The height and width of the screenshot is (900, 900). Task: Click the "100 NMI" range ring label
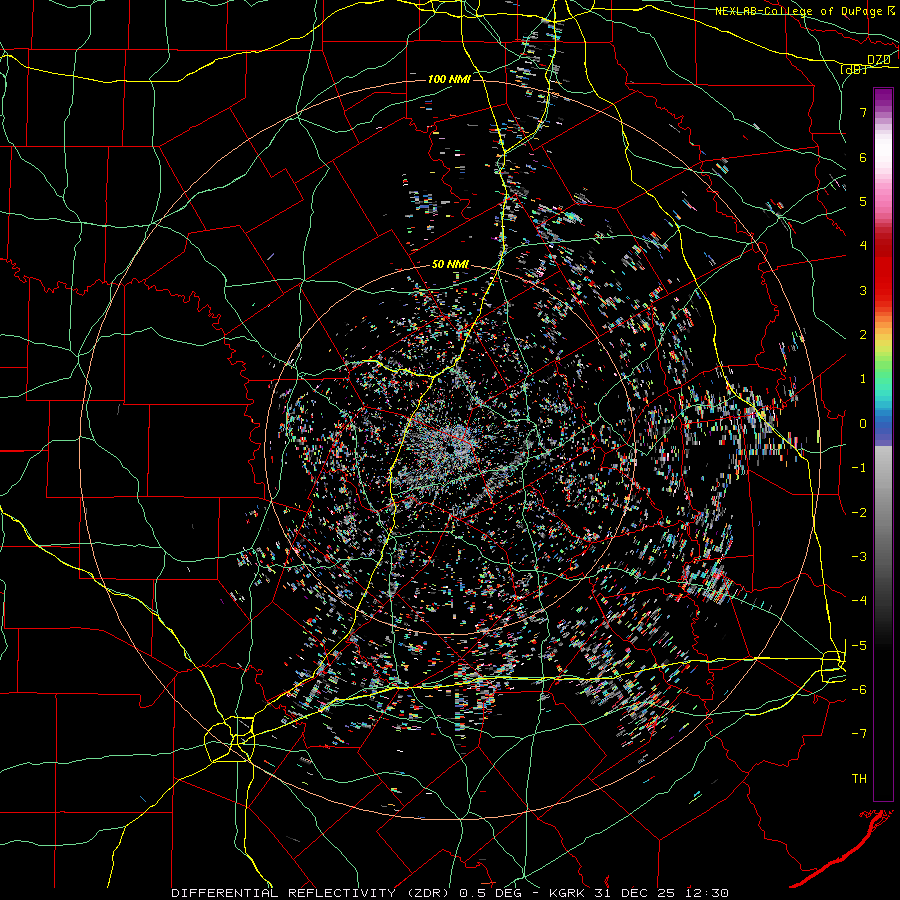tap(449, 79)
